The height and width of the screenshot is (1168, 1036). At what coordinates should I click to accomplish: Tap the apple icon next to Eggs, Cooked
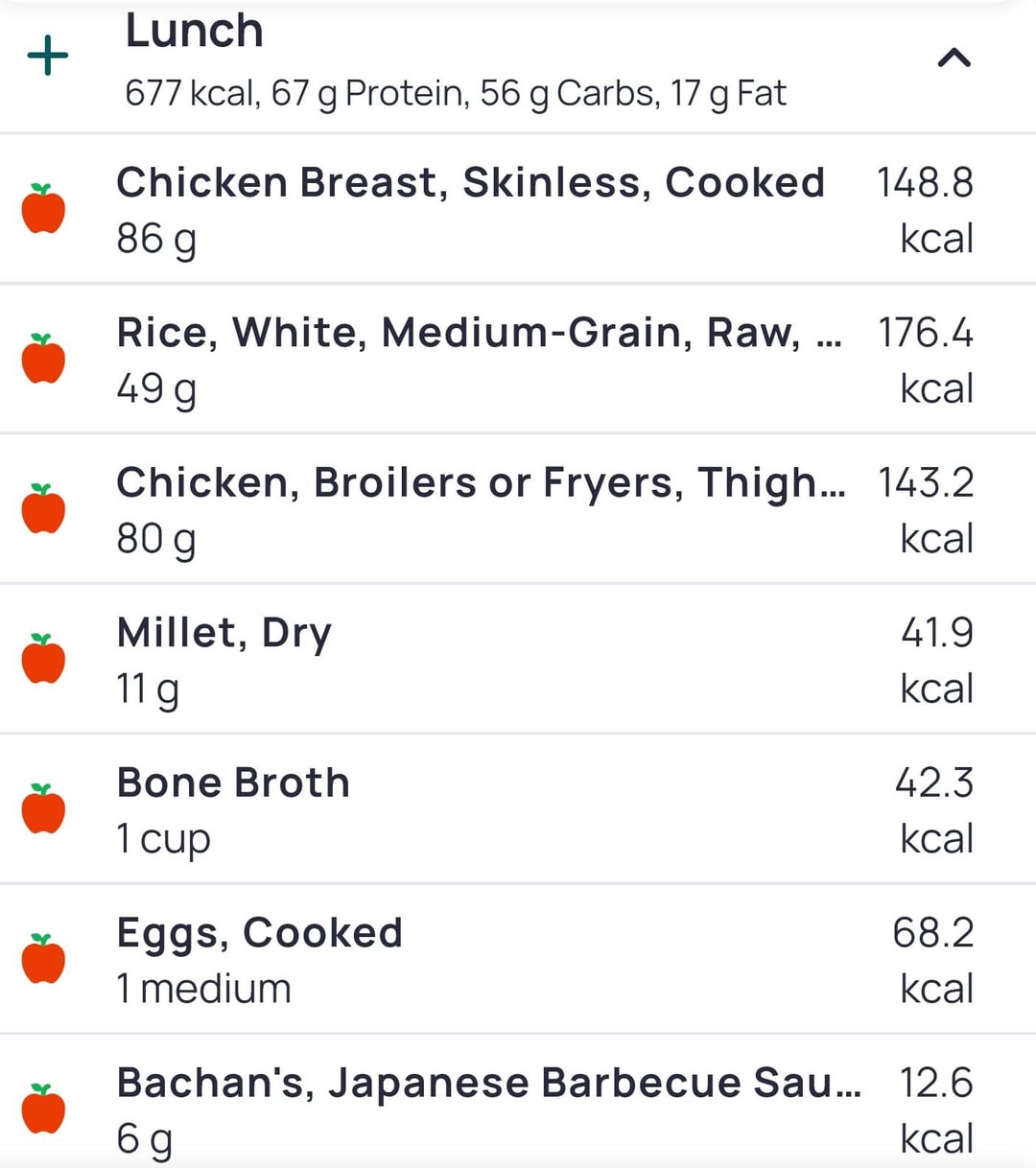pos(44,959)
